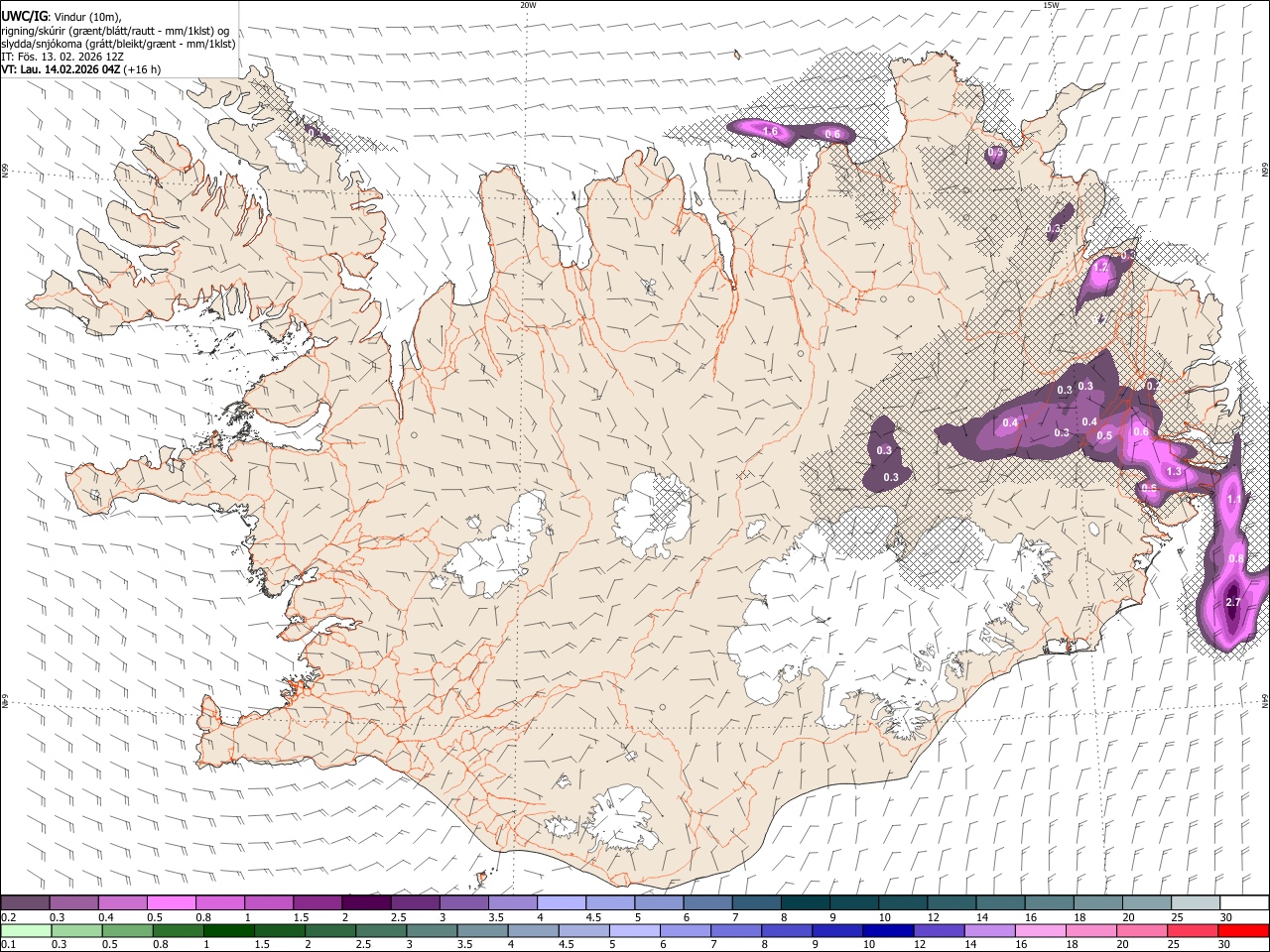Click the '0.1' label in the bottom legend
The width and height of the screenshot is (1270, 952).
(x=9, y=945)
